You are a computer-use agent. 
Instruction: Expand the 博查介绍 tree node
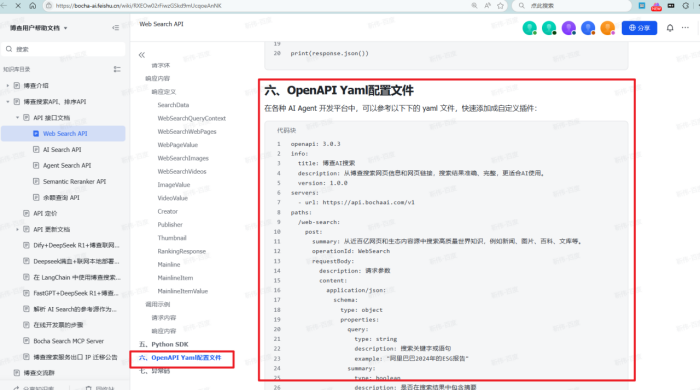tap(8, 85)
